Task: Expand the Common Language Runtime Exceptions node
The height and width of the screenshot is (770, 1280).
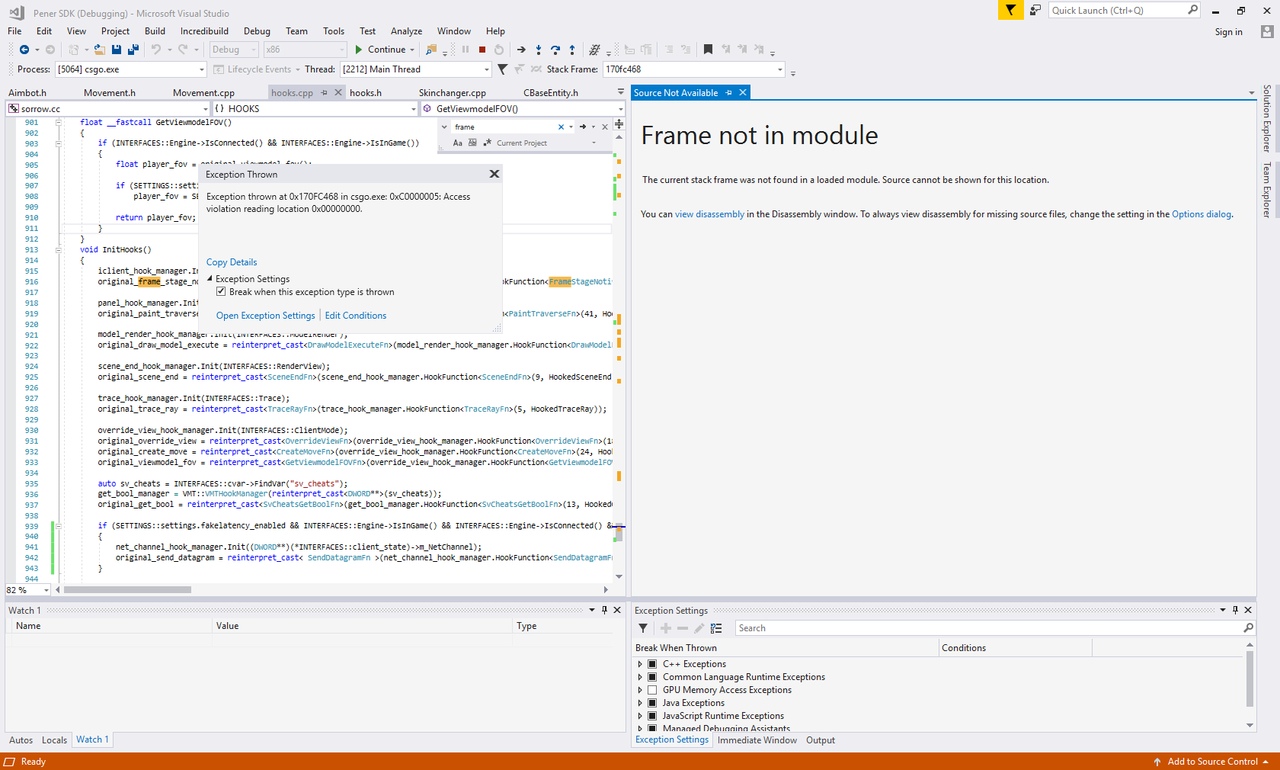Action: click(640, 677)
